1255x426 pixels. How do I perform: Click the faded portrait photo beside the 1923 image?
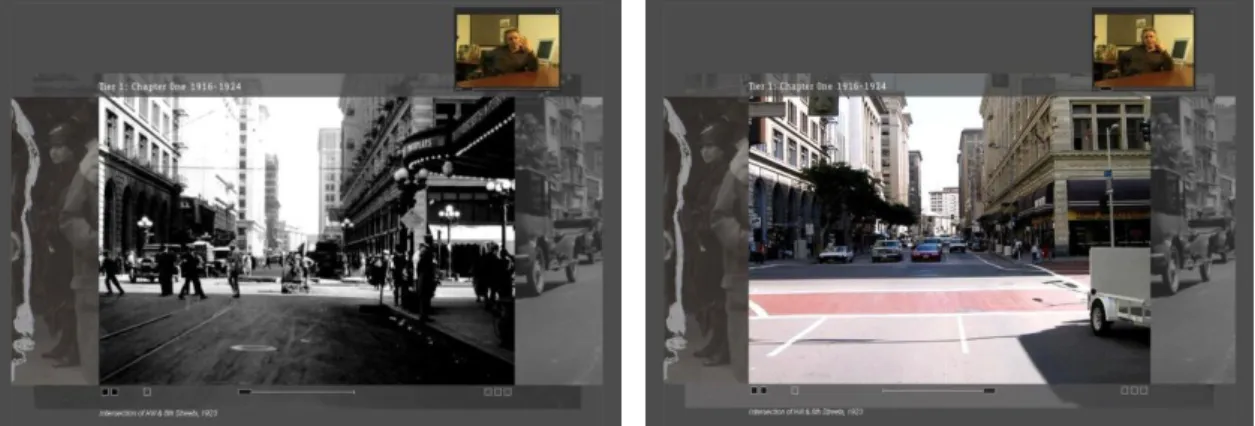tap(55, 240)
